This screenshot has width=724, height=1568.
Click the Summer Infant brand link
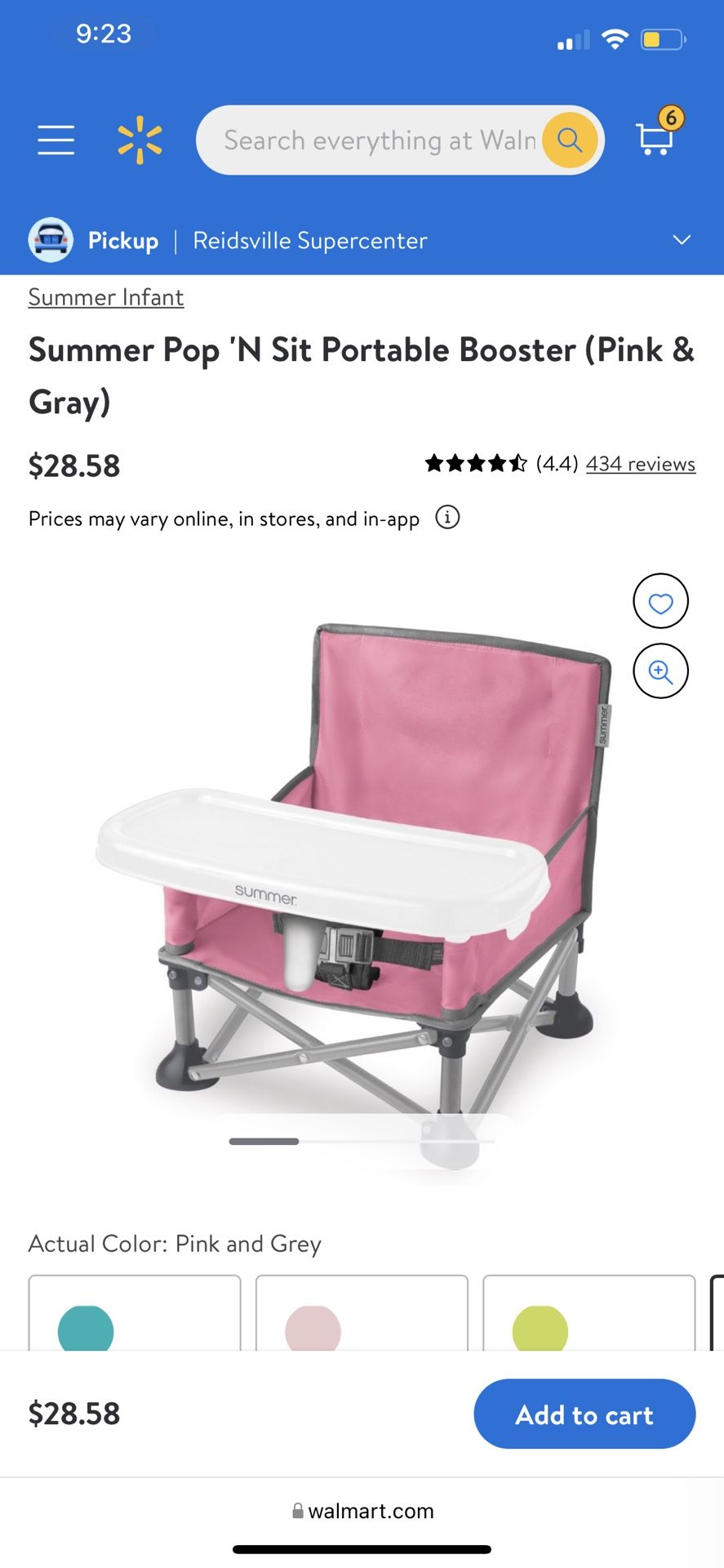pyautogui.click(x=106, y=297)
